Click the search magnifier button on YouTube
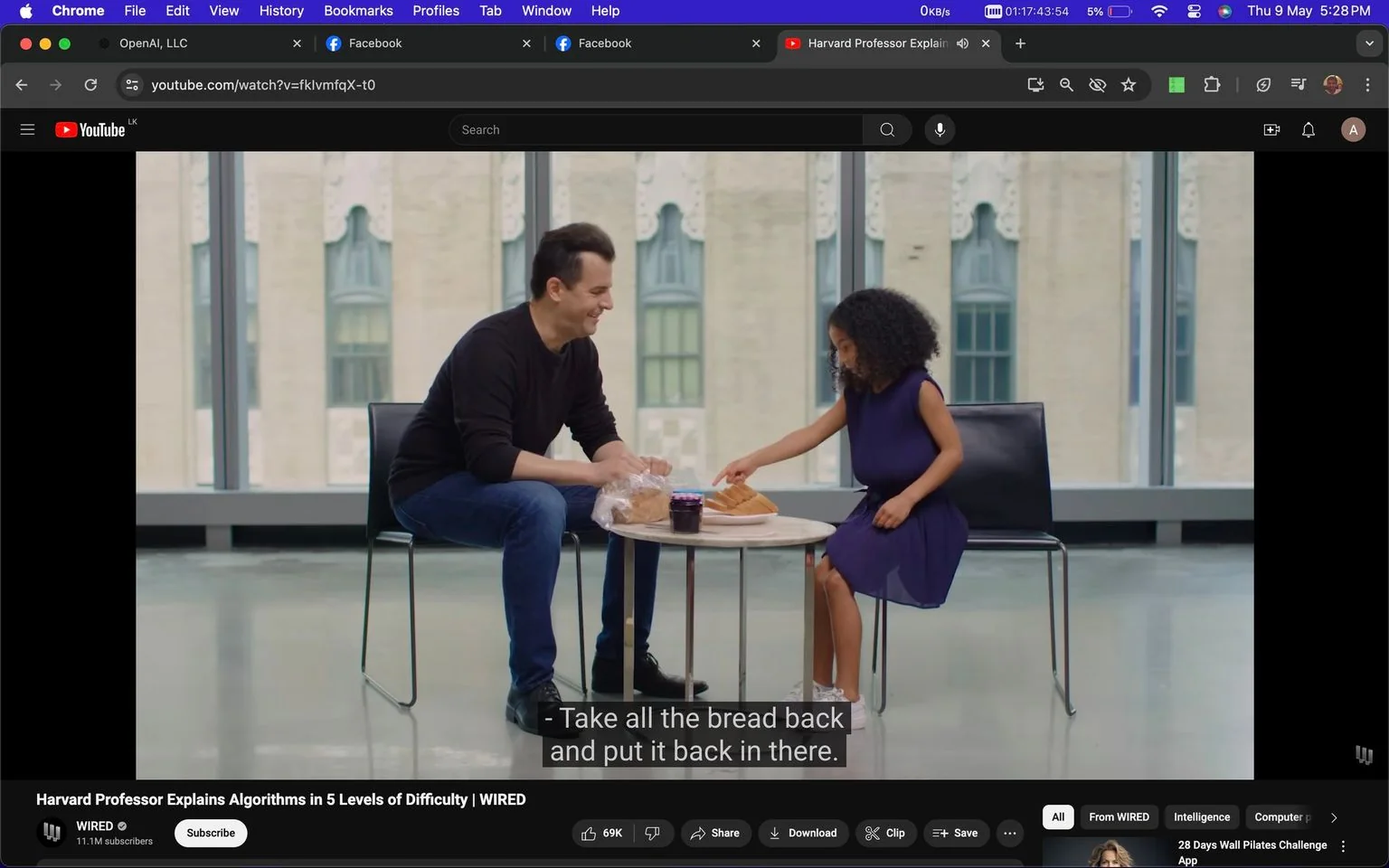This screenshot has width=1389, height=868. click(x=887, y=130)
